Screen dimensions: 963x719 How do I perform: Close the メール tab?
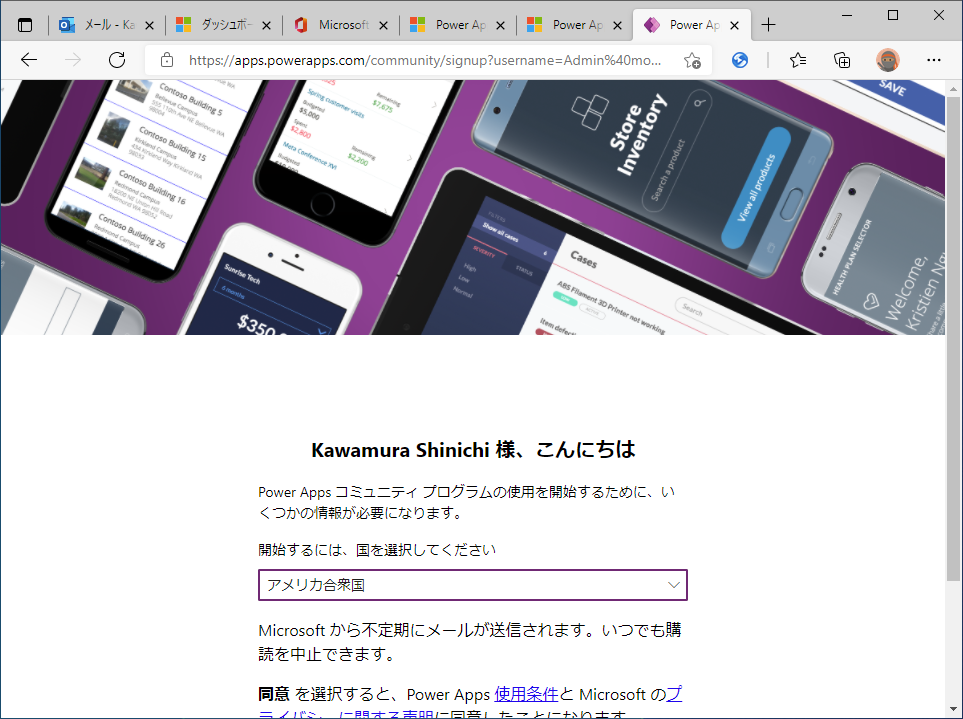pyautogui.click(x=149, y=25)
